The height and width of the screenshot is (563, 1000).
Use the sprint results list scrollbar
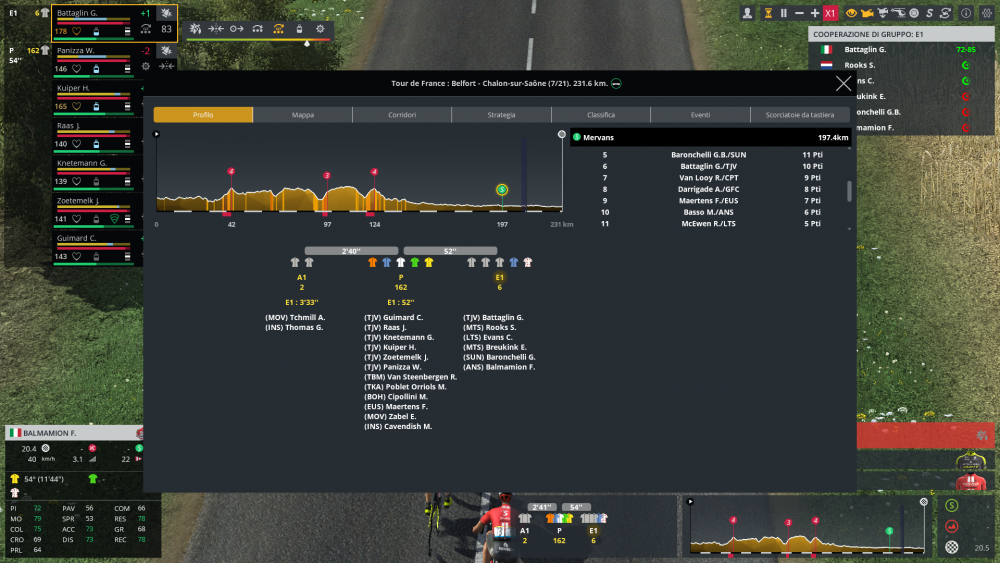[x=849, y=191]
